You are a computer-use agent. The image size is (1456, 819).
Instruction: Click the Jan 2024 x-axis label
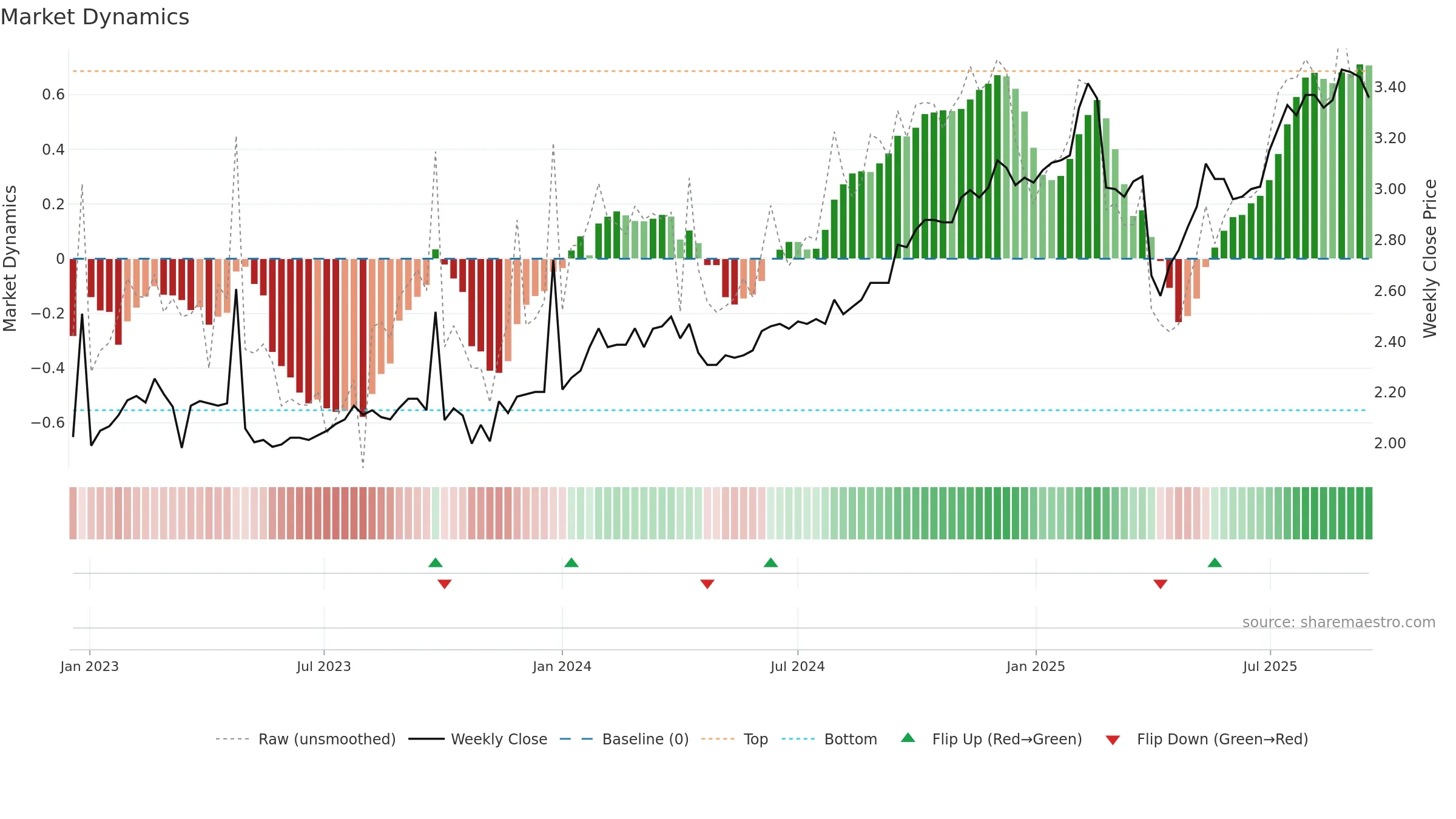click(x=562, y=666)
